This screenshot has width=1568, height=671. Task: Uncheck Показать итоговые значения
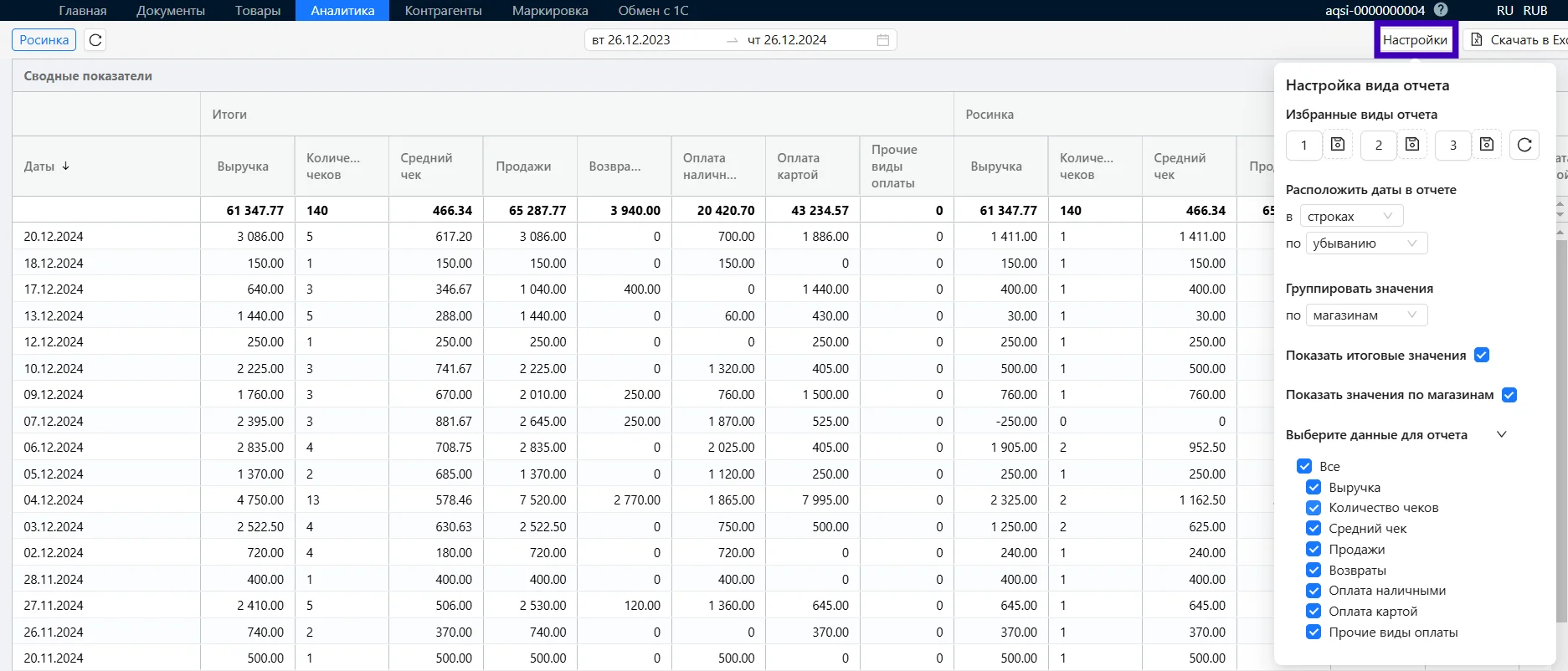(x=1482, y=355)
